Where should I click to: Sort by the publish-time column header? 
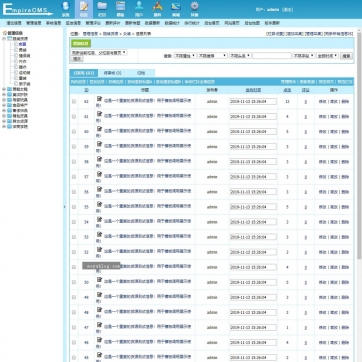[253, 90]
